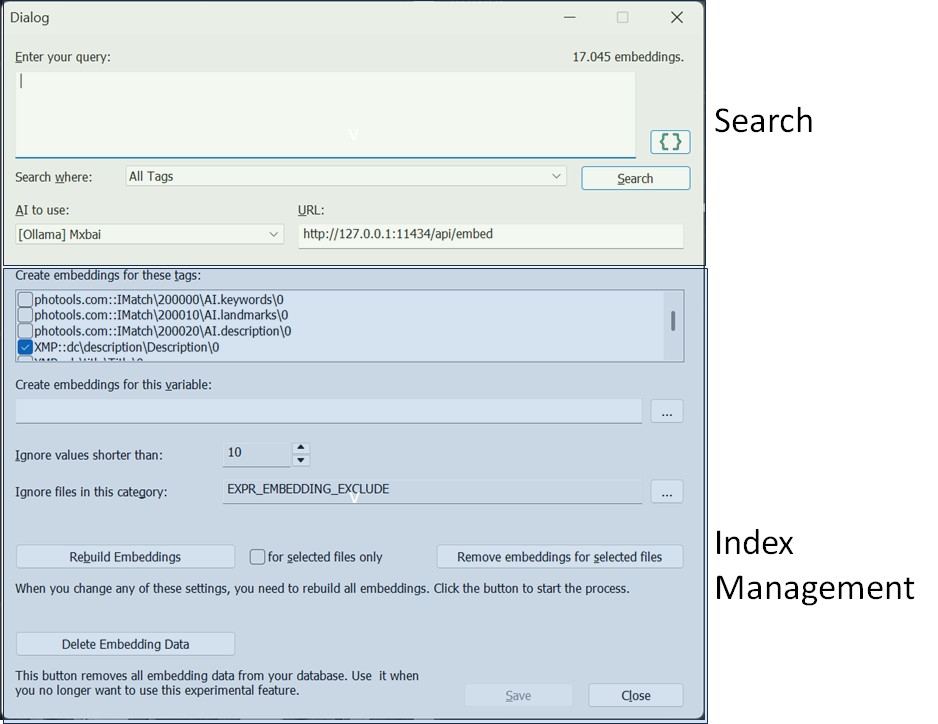Click the Search button
The image size is (938, 724).
coord(635,177)
